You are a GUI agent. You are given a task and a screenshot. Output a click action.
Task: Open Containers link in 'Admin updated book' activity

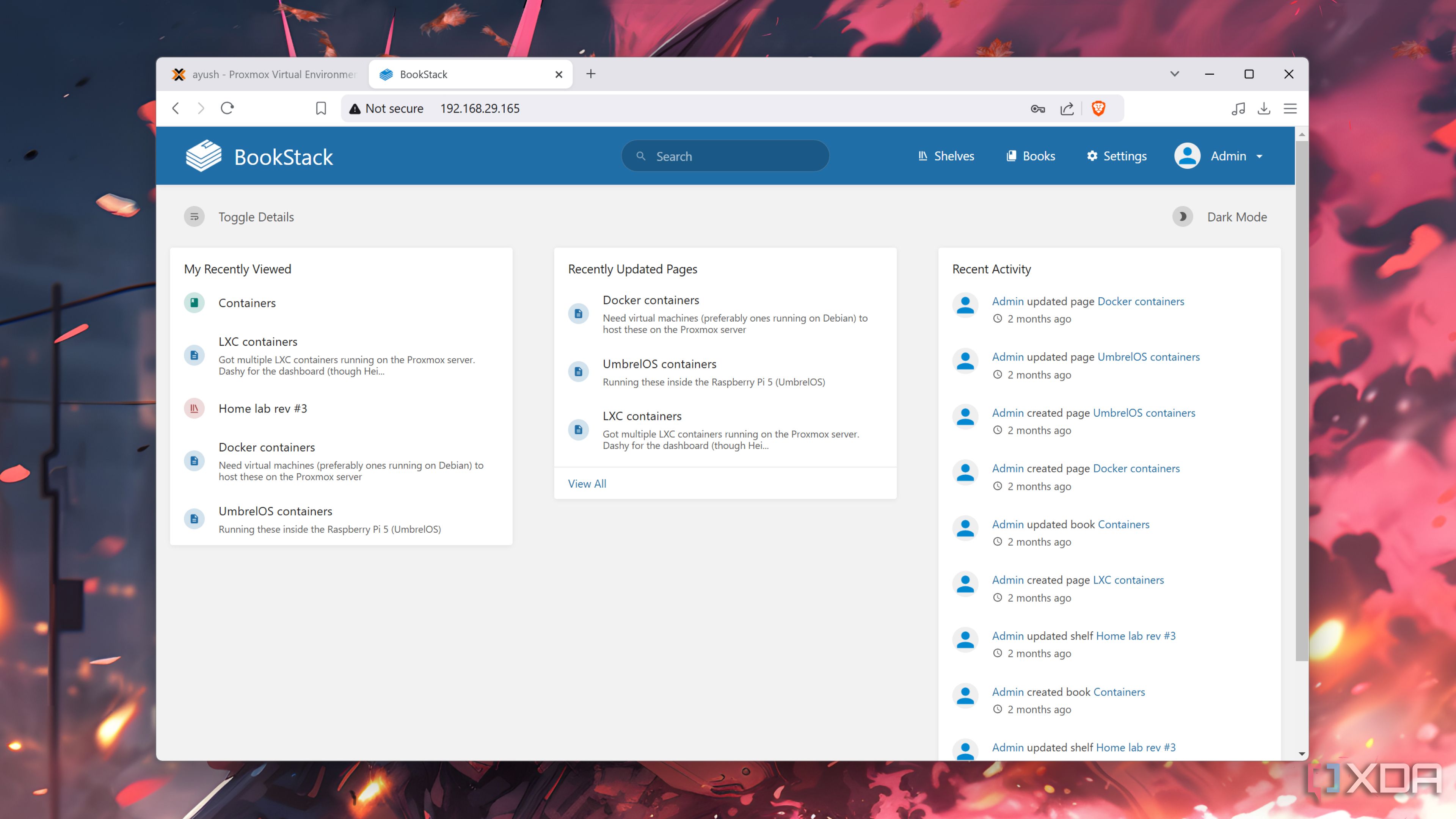1123,524
